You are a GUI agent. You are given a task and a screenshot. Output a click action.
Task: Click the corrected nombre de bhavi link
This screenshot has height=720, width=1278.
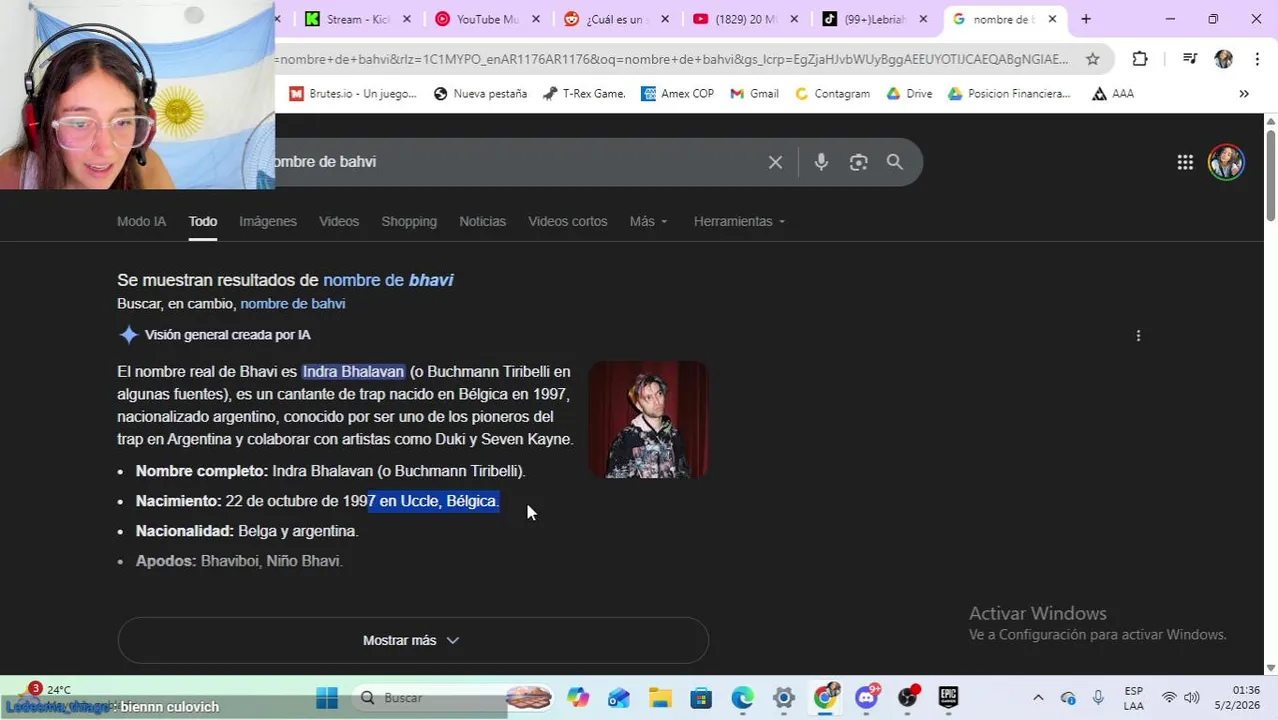tap(388, 280)
